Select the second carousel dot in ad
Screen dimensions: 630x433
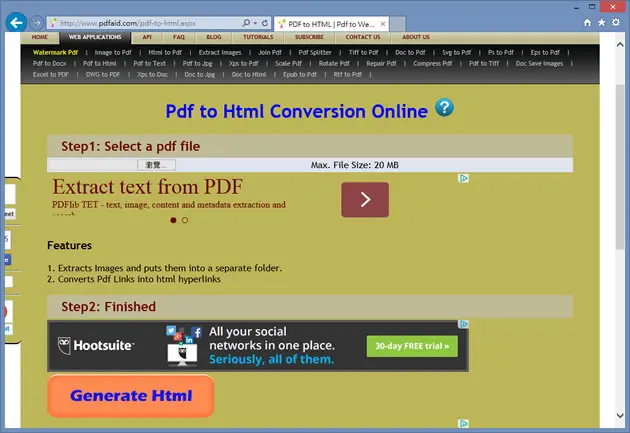point(185,220)
